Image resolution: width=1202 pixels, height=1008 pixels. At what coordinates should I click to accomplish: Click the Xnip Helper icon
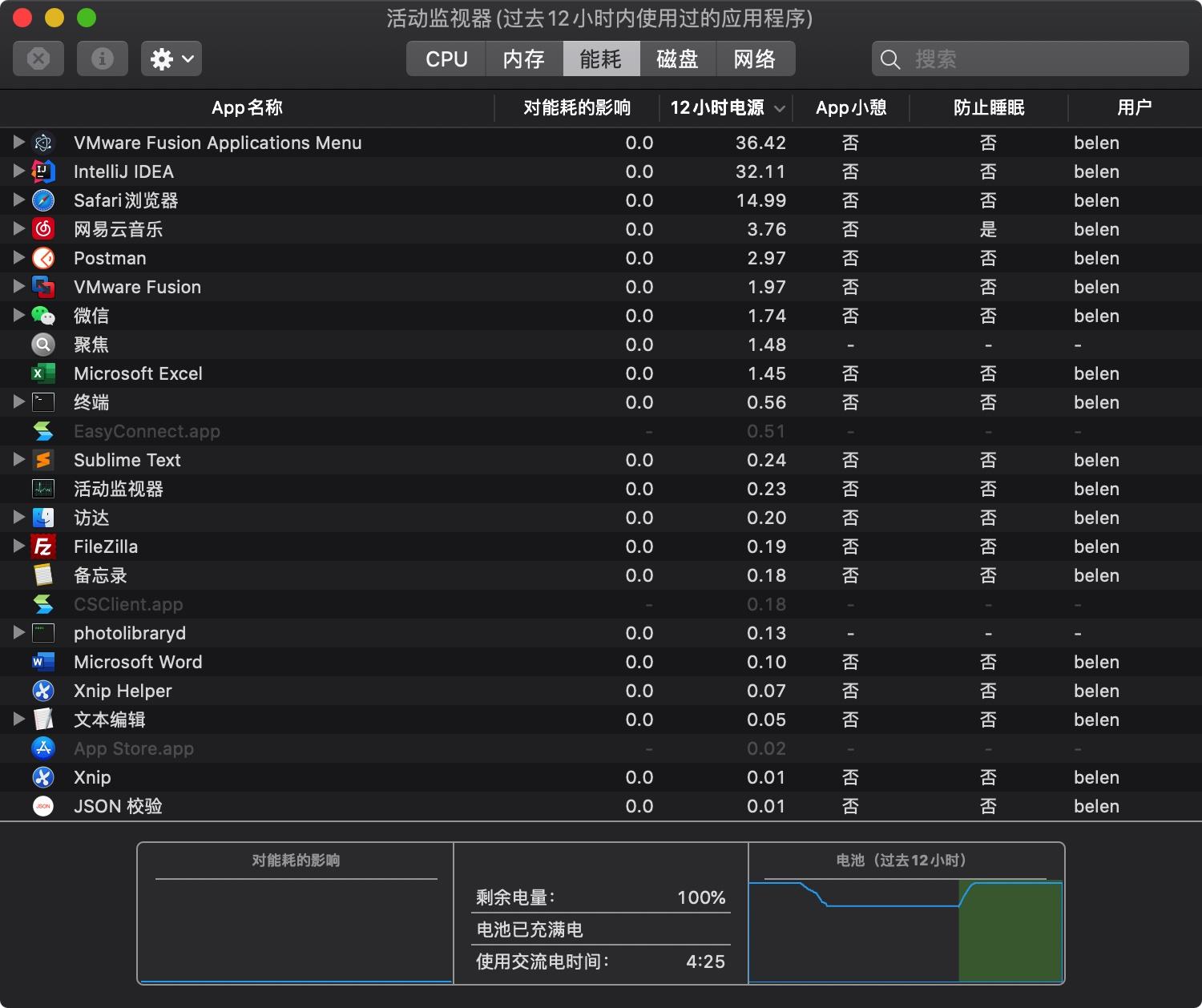[43, 691]
